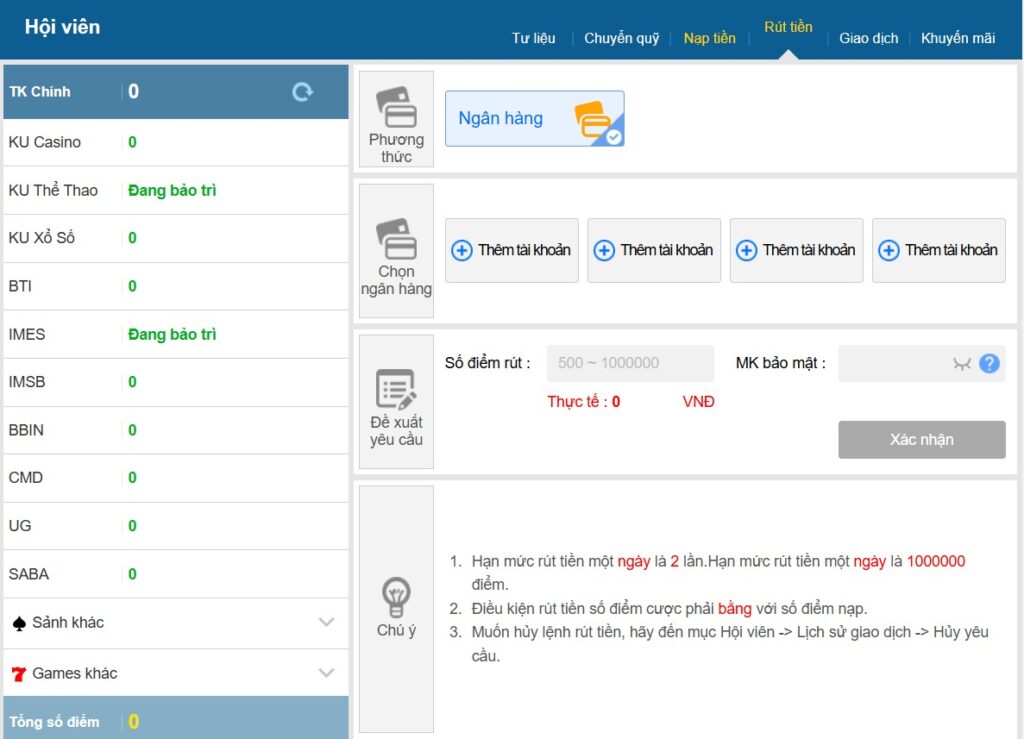
Task: Expand the Sảnh khác section
Action: coord(326,622)
